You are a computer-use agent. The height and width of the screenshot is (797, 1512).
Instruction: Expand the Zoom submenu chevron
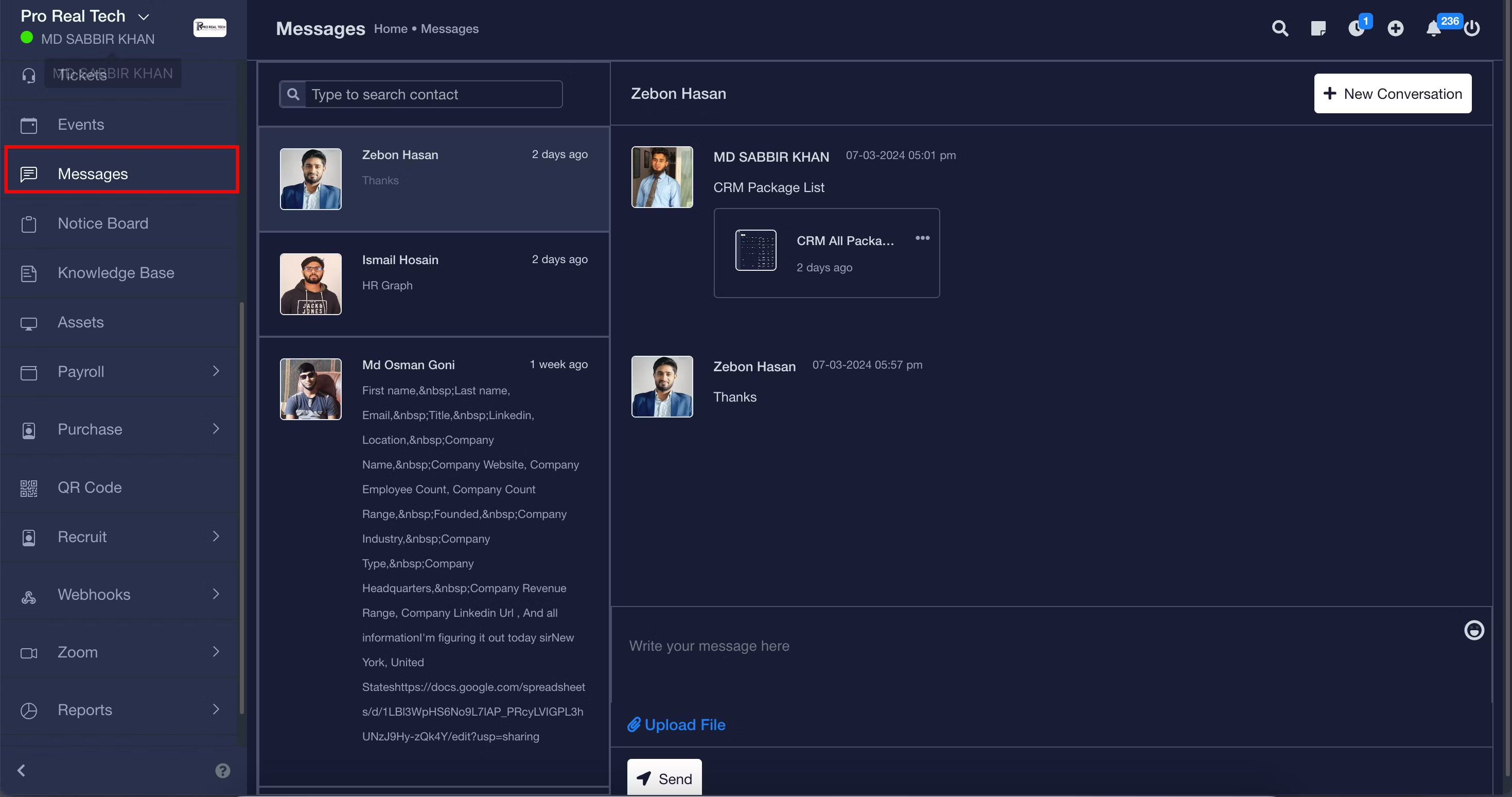216,651
